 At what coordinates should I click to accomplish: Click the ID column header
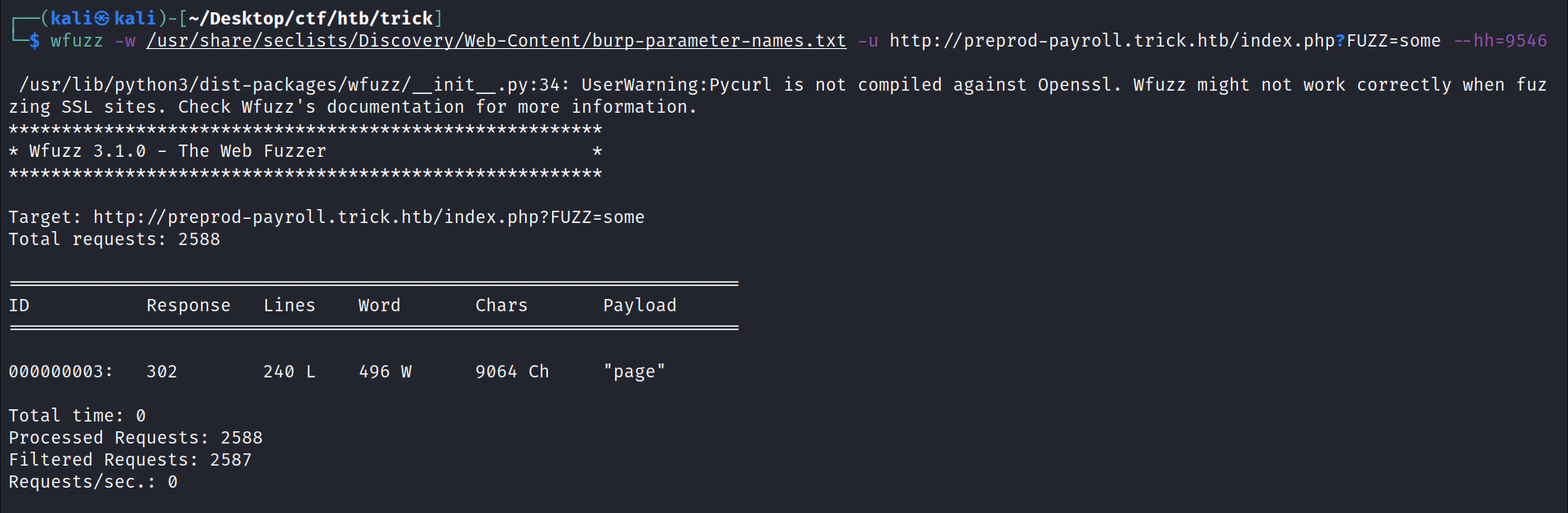click(19, 306)
